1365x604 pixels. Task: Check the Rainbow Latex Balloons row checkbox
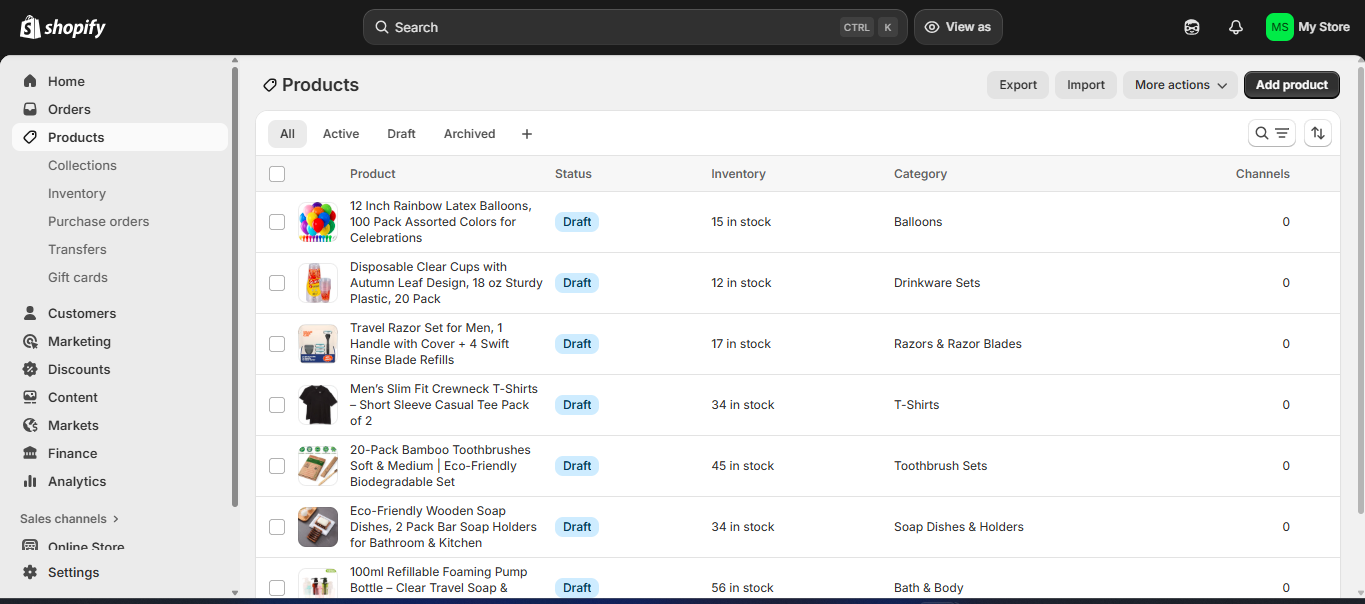[277, 222]
